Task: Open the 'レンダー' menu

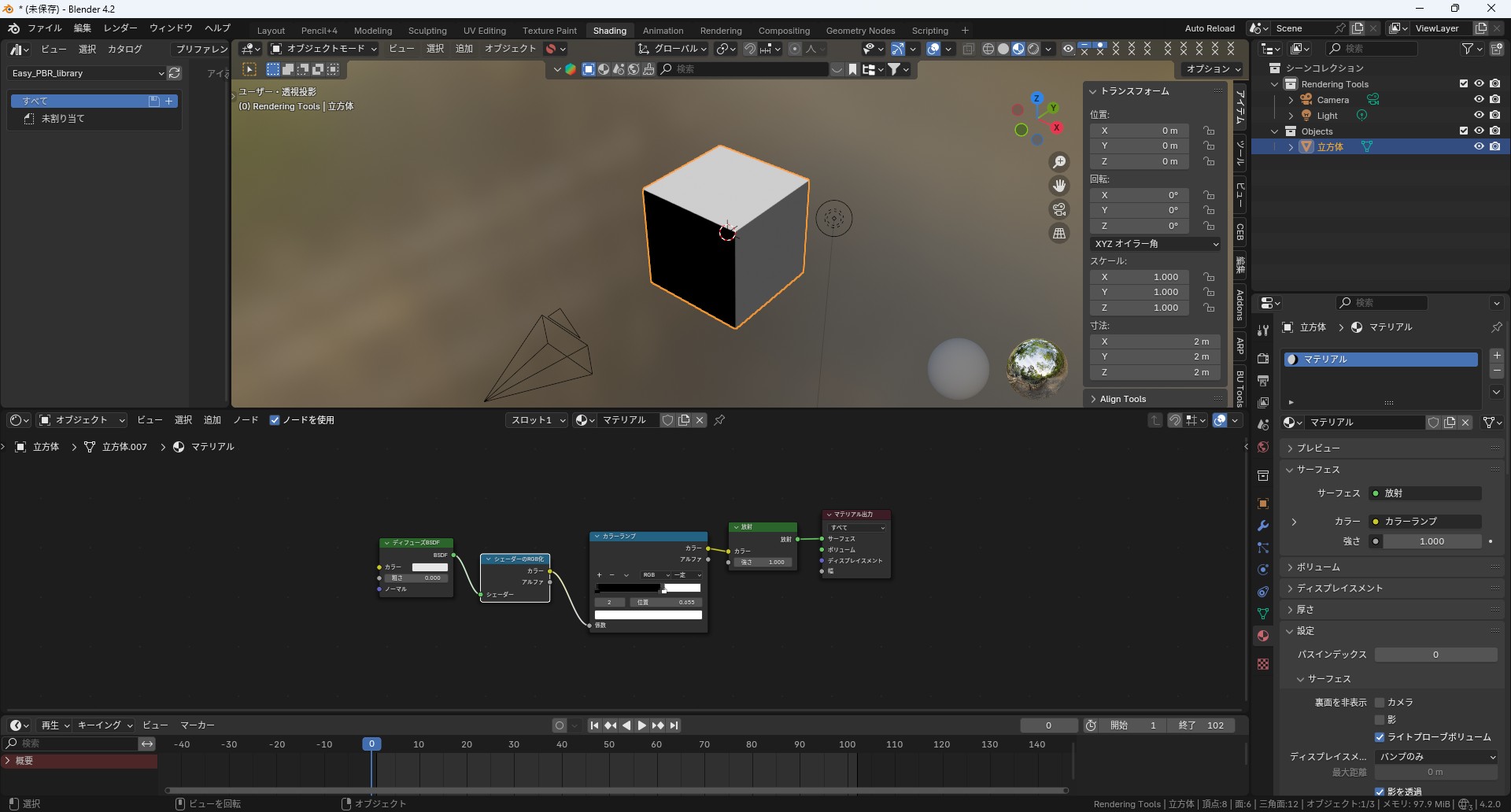Action: click(120, 28)
